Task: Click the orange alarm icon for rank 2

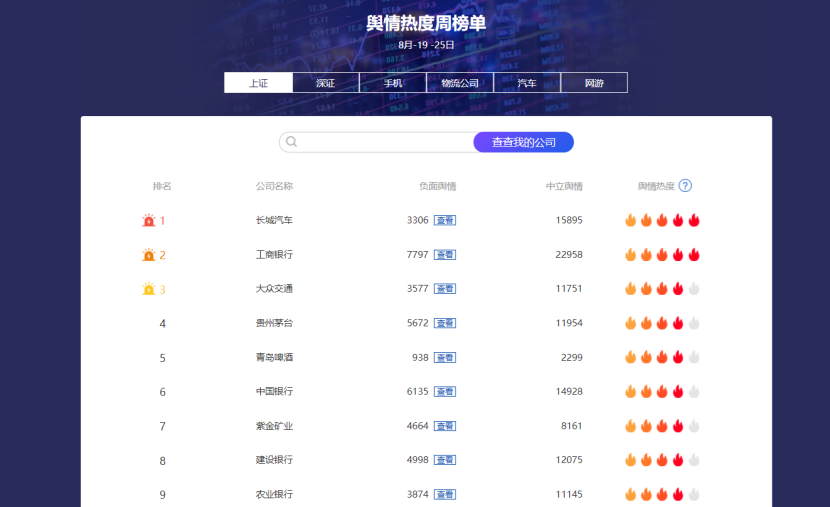Action: 149,255
